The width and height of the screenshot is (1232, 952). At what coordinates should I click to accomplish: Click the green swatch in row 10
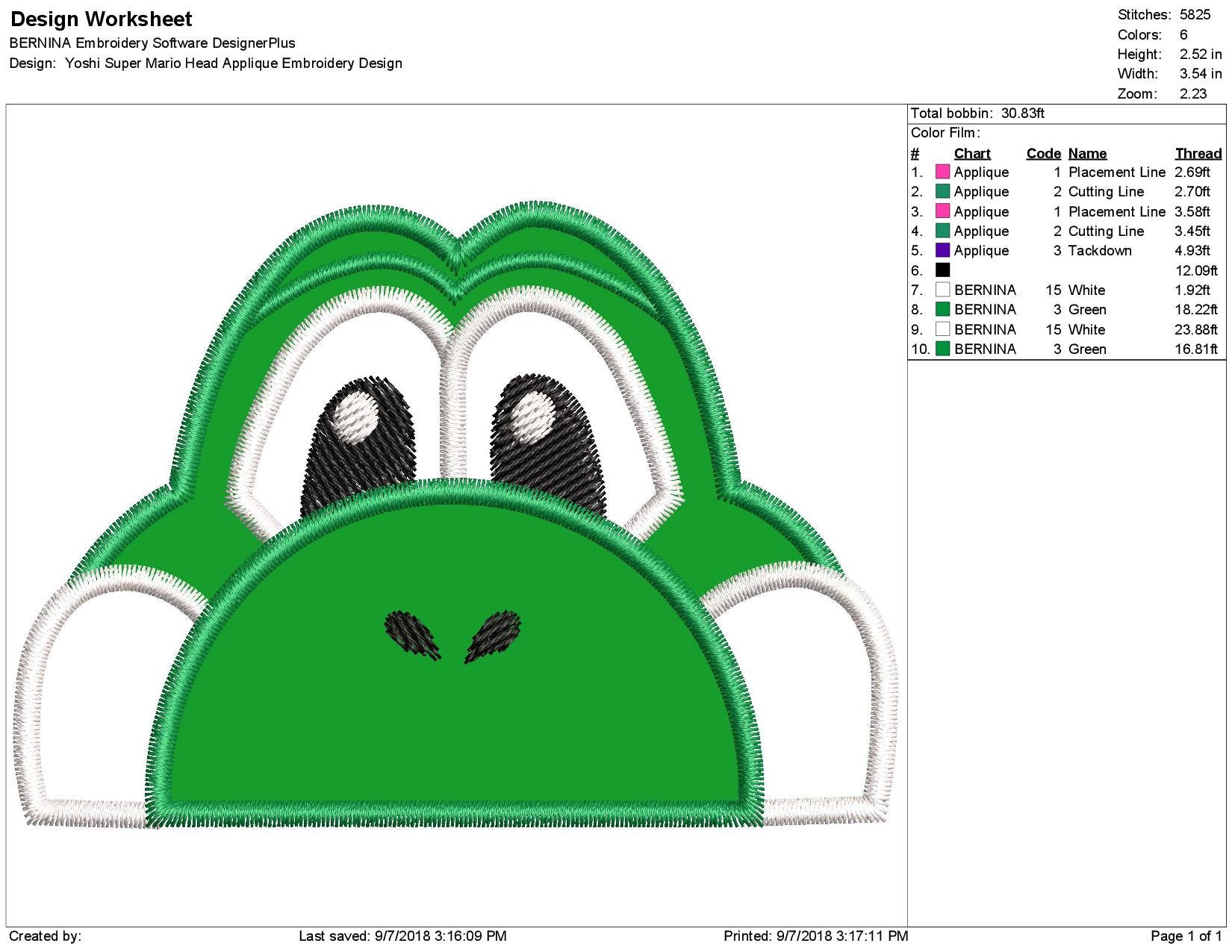tap(942, 349)
